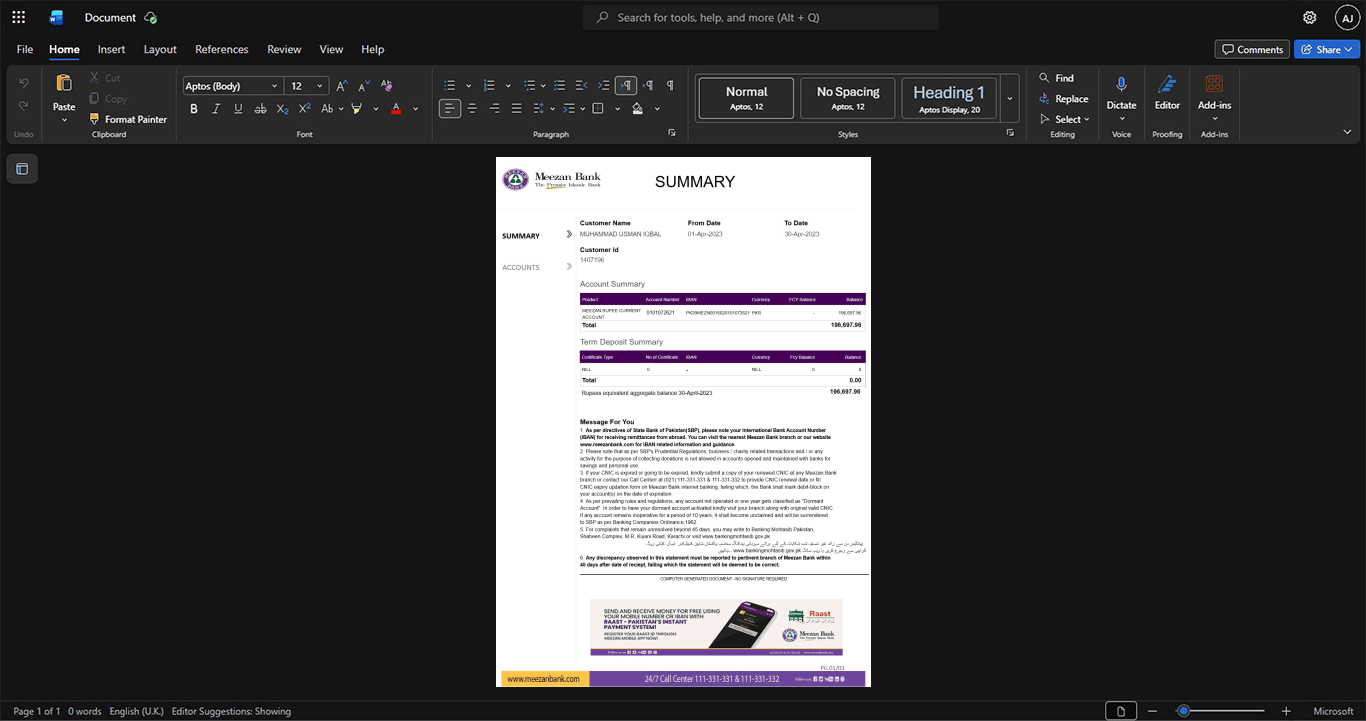Toggle Italic formatting
This screenshot has height=721, width=1366.
[216, 108]
